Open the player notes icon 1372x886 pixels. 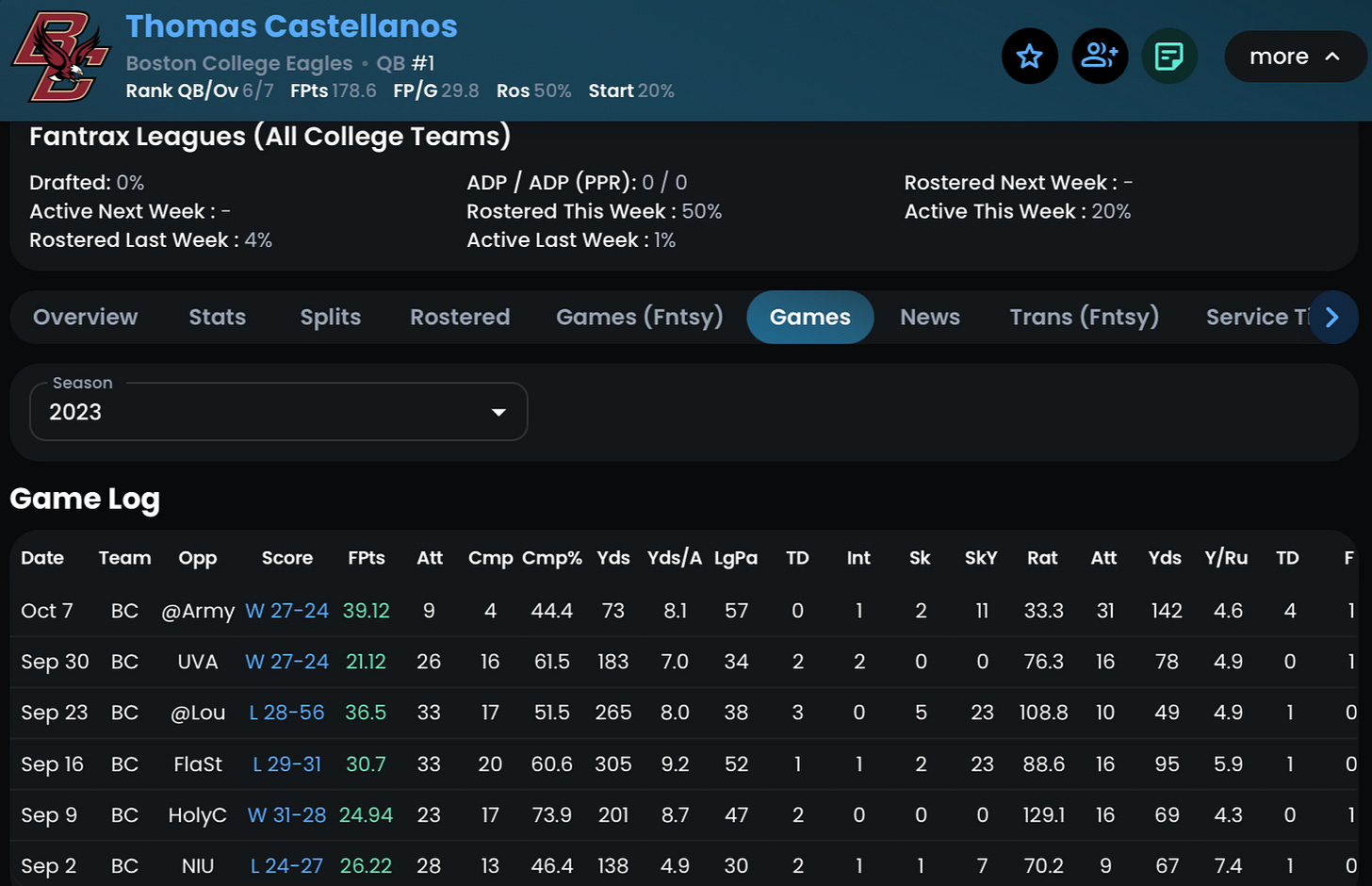click(1169, 57)
